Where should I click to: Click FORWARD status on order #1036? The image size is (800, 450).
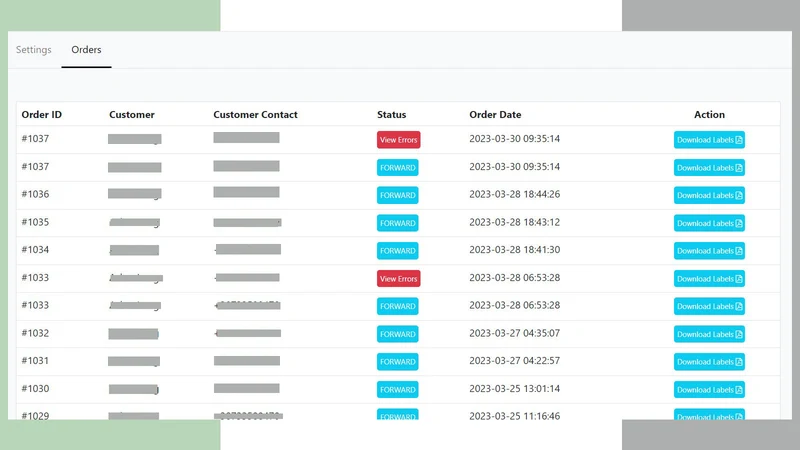[x=397, y=195]
